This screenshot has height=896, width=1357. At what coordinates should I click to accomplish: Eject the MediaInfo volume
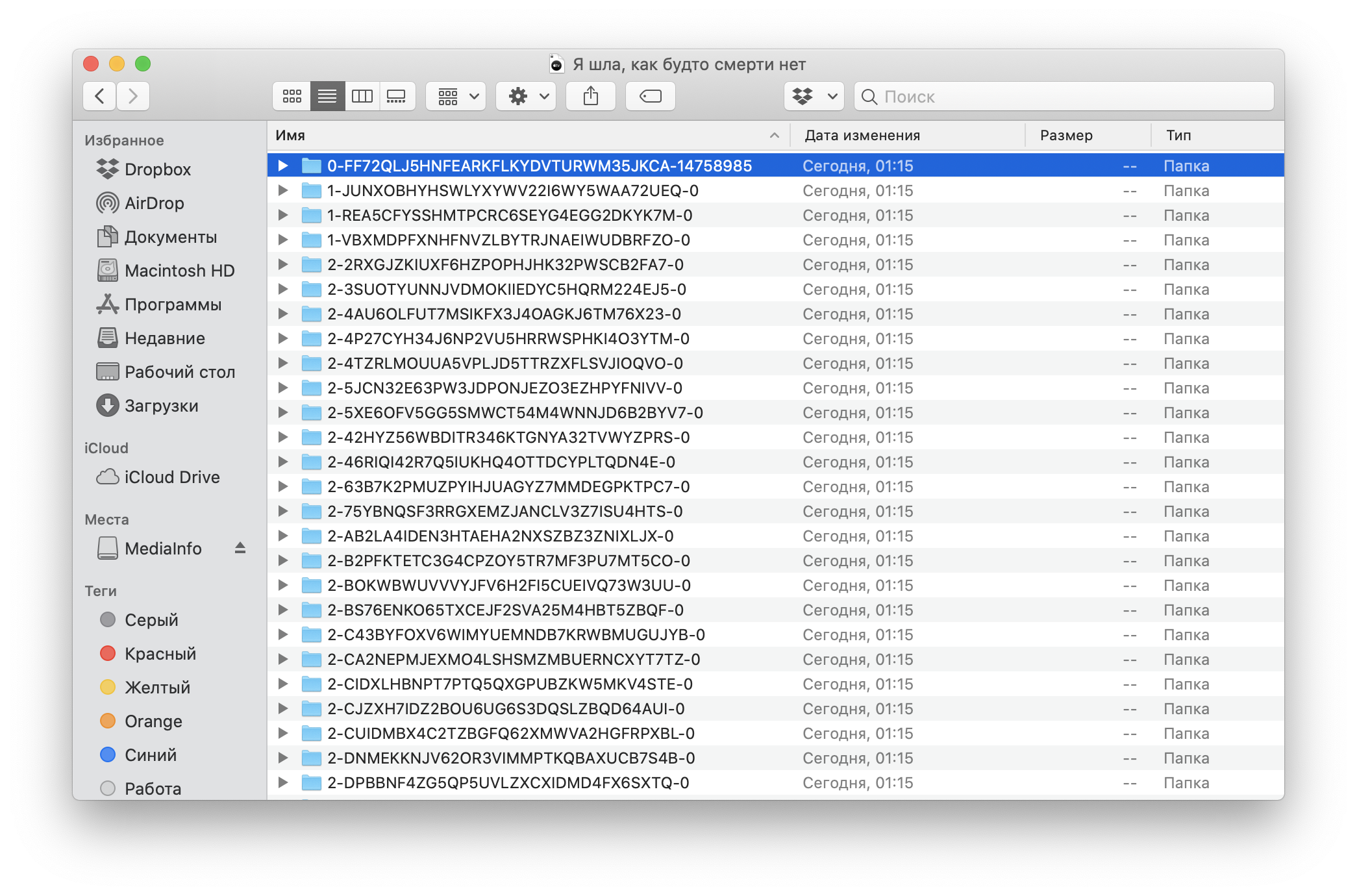click(x=240, y=548)
